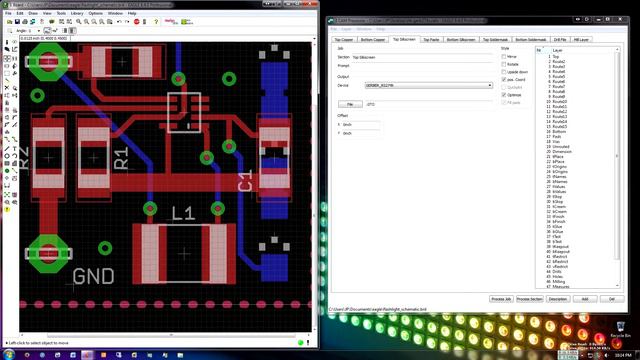640x360 pixels.
Task: Save the board with the disk icon
Action: (x=17, y=22)
